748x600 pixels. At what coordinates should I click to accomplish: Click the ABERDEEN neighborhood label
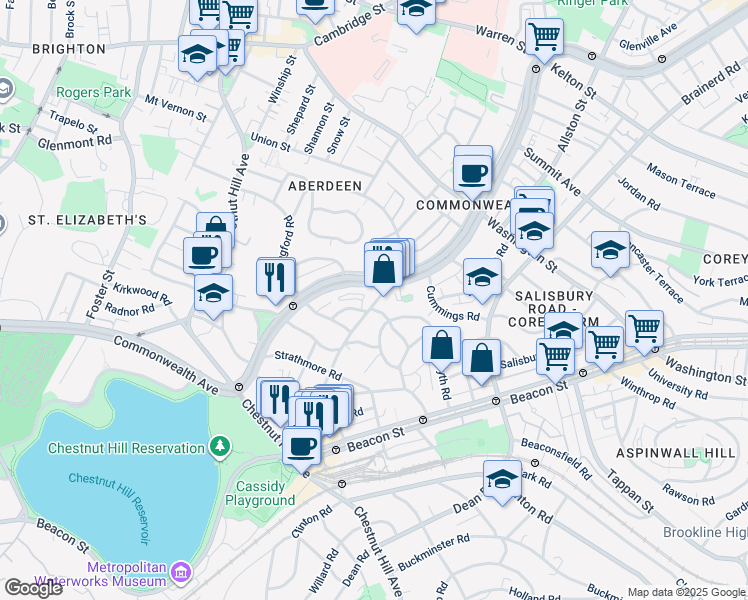click(x=325, y=186)
